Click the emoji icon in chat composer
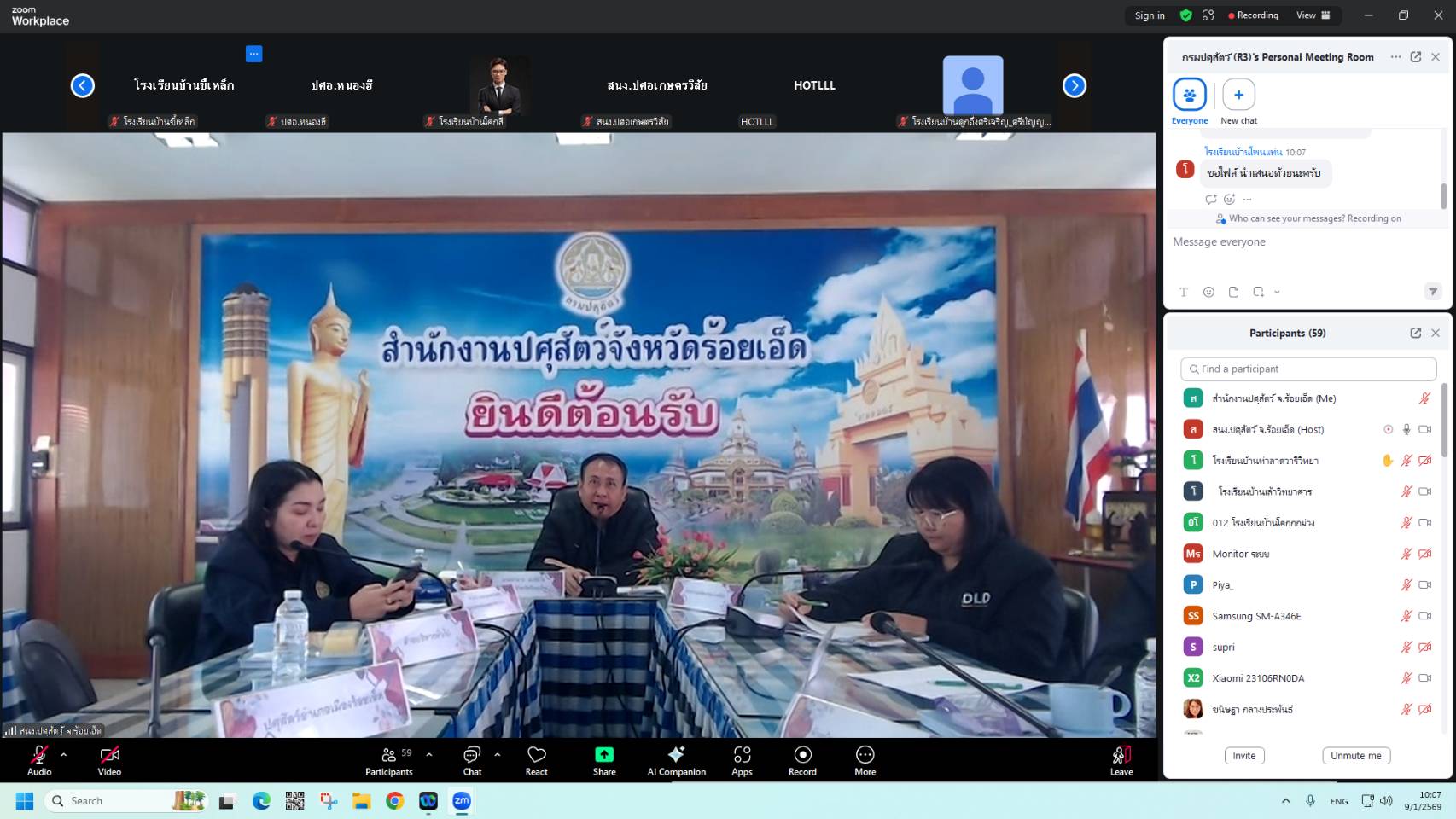 tap(1208, 292)
